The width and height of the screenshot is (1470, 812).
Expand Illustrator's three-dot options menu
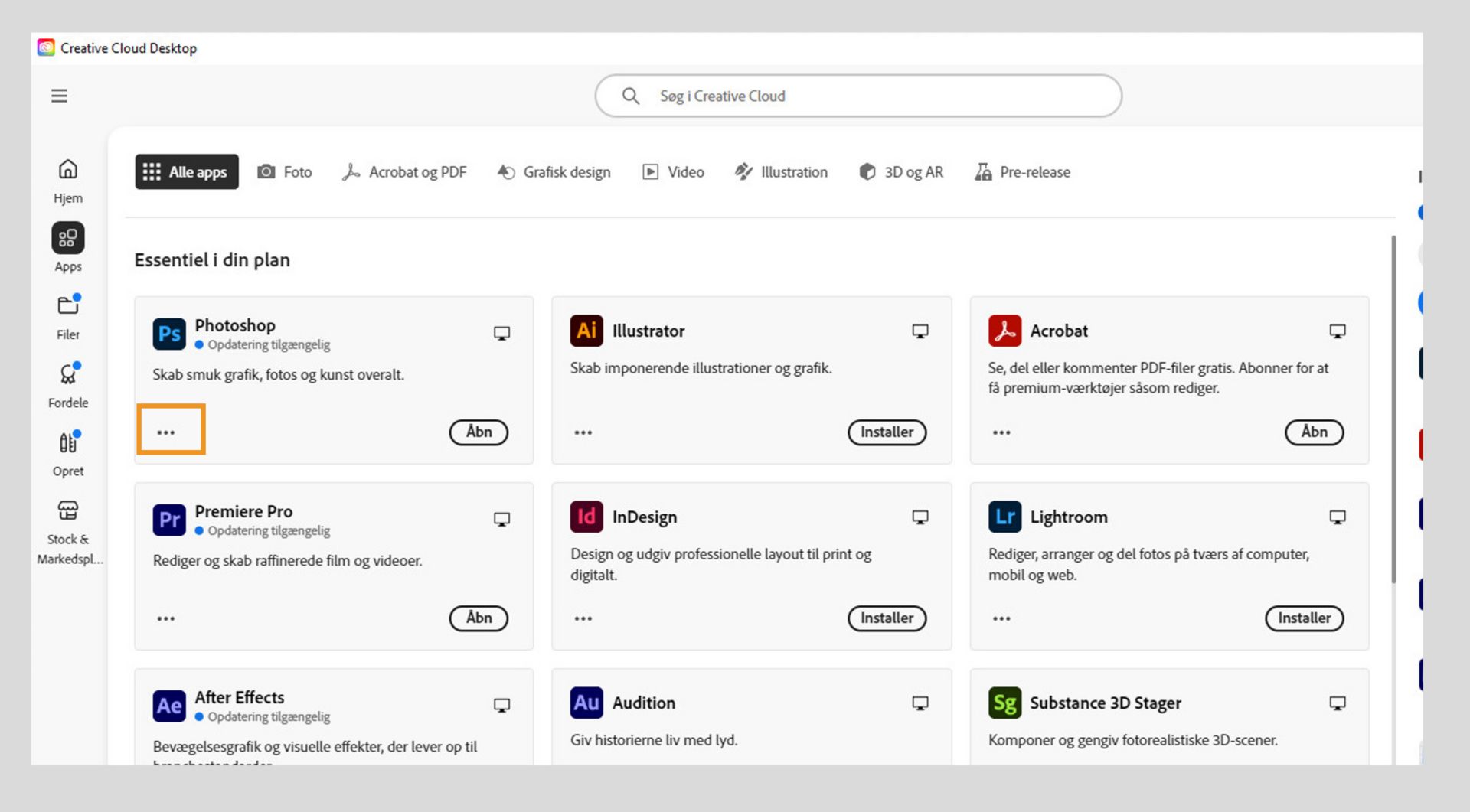click(x=583, y=432)
